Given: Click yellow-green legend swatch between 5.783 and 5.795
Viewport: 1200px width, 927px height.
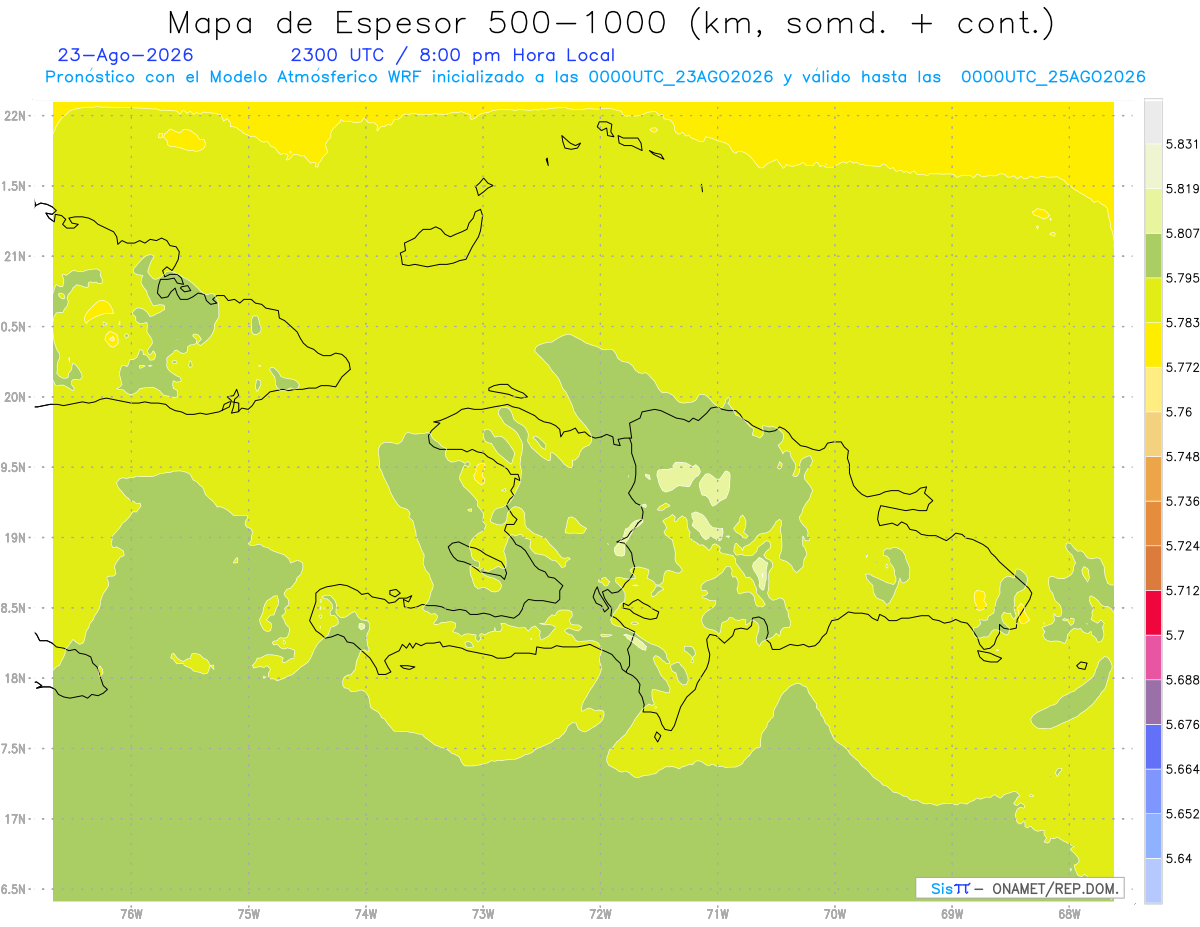Looking at the screenshot, I should point(1153,300).
